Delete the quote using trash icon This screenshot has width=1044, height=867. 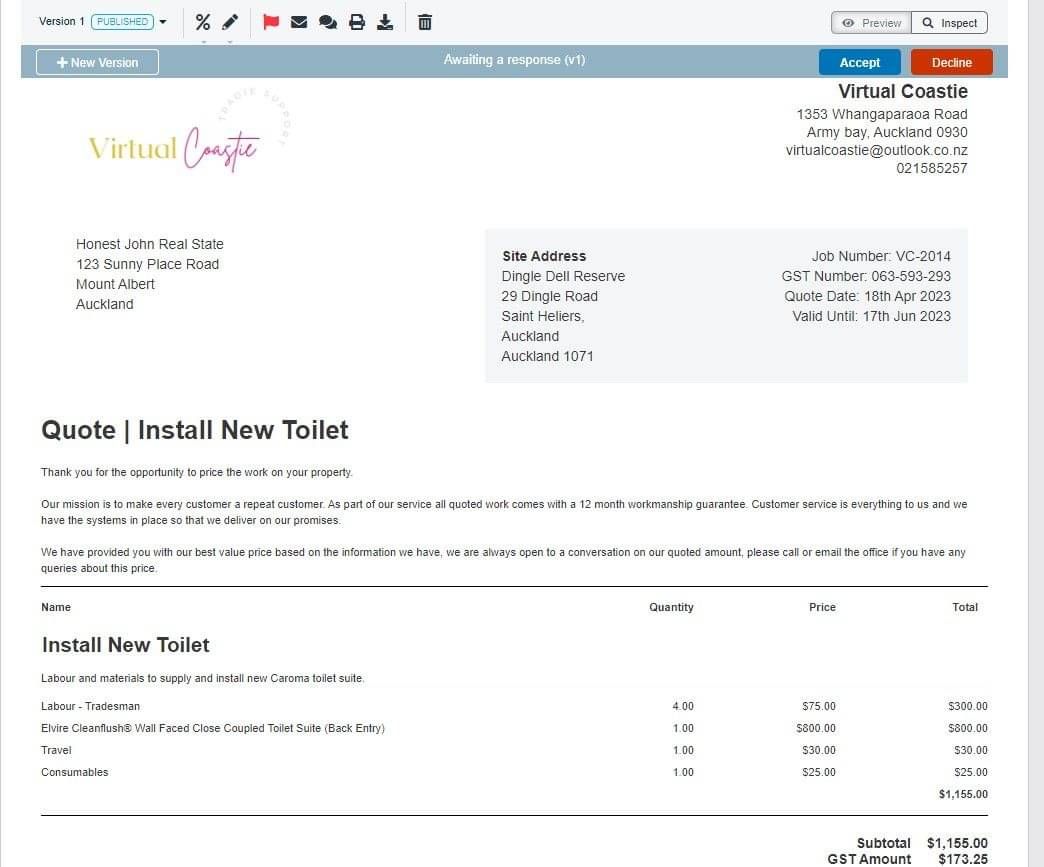click(x=425, y=22)
